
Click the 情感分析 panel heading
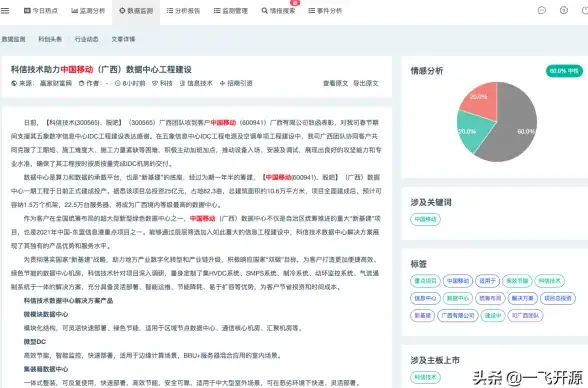427,71
